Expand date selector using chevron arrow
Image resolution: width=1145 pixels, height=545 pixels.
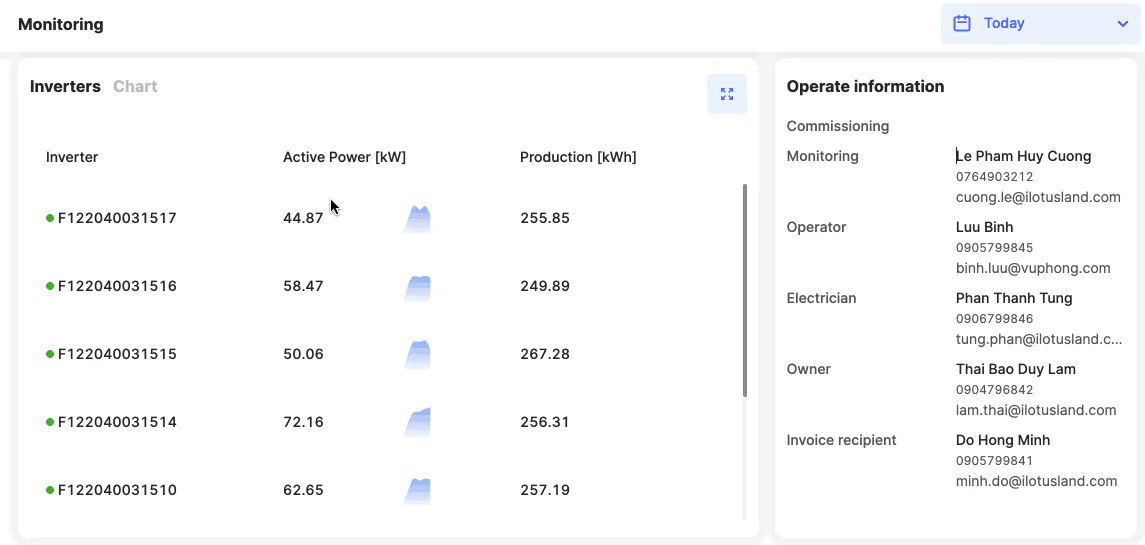tap(1122, 24)
